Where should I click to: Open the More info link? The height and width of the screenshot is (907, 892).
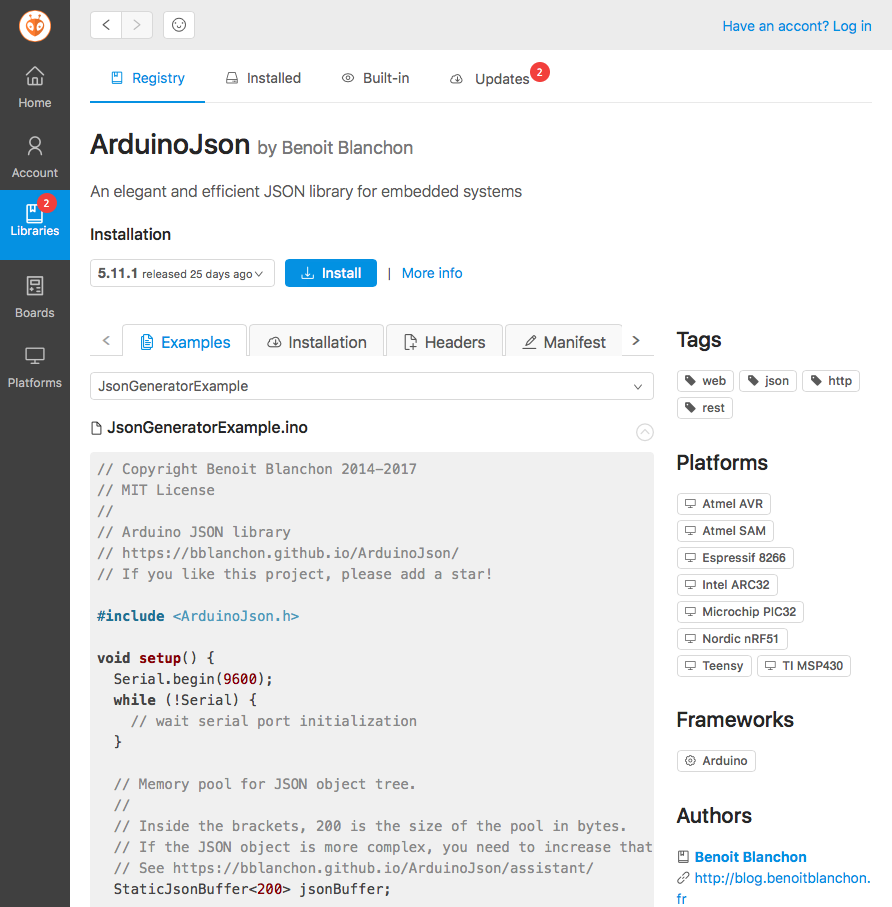pos(432,273)
